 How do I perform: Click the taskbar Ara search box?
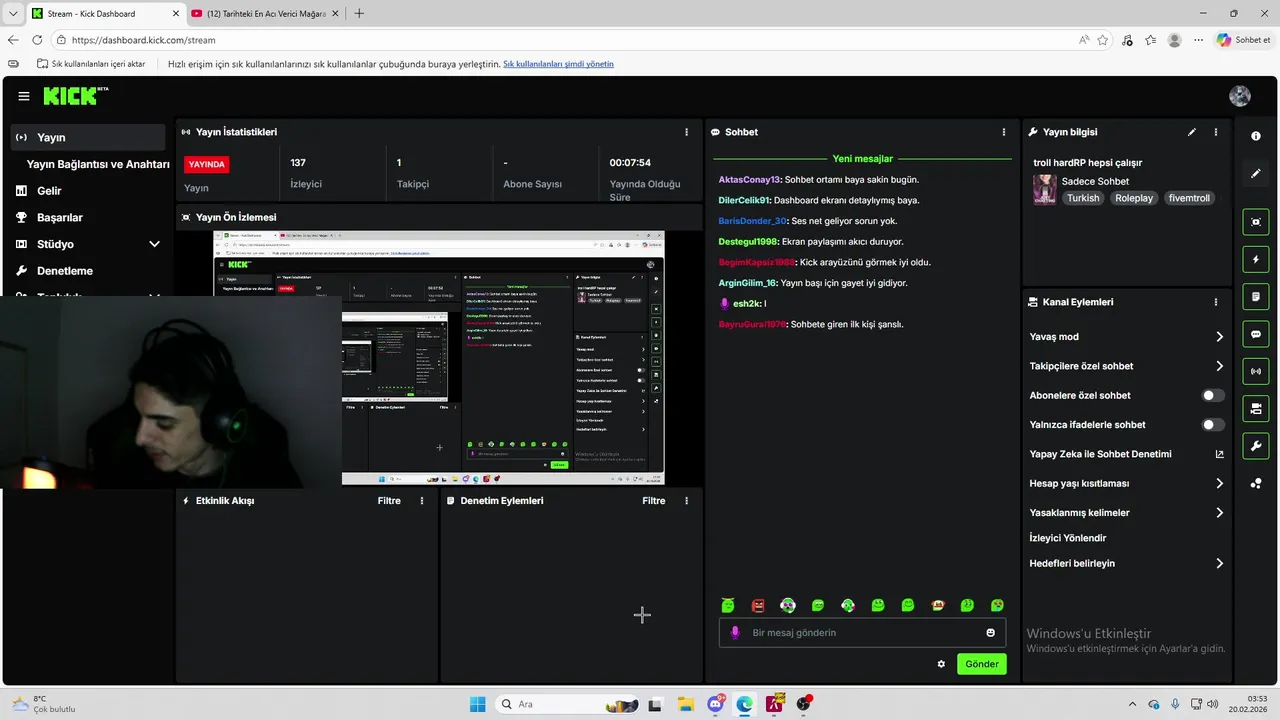coord(566,704)
